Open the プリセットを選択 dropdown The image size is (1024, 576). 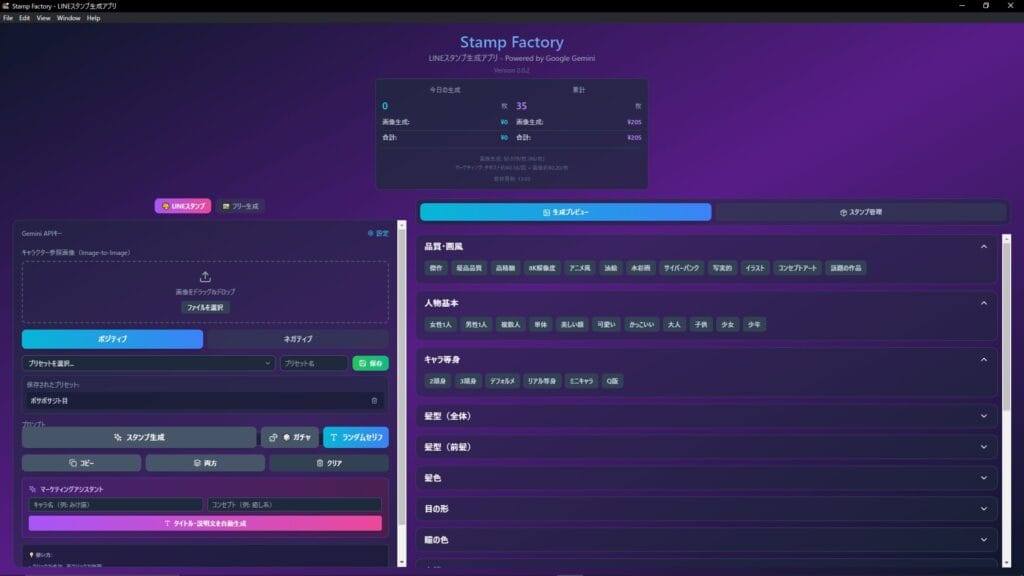click(148, 363)
